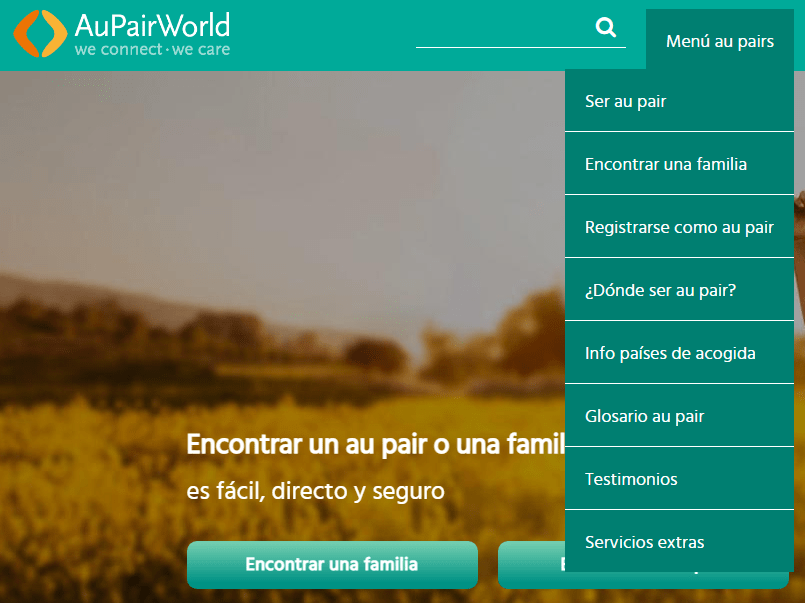Viewport: 805px width, 603px height.
Task: Select "Glosario au pair" in the menu
Action: pyautogui.click(x=644, y=416)
